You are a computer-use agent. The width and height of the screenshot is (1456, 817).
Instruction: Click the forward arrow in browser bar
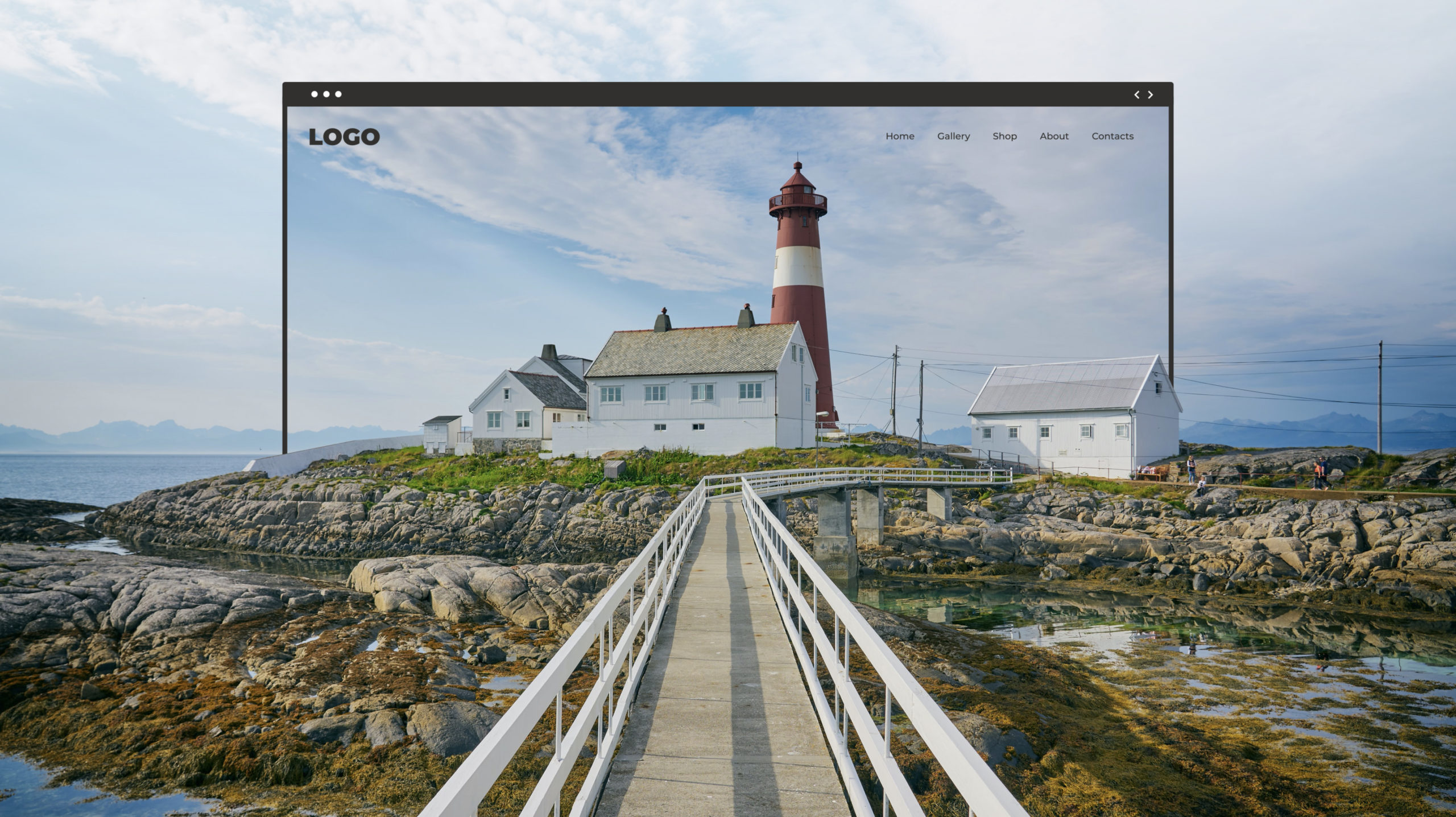point(1151,94)
